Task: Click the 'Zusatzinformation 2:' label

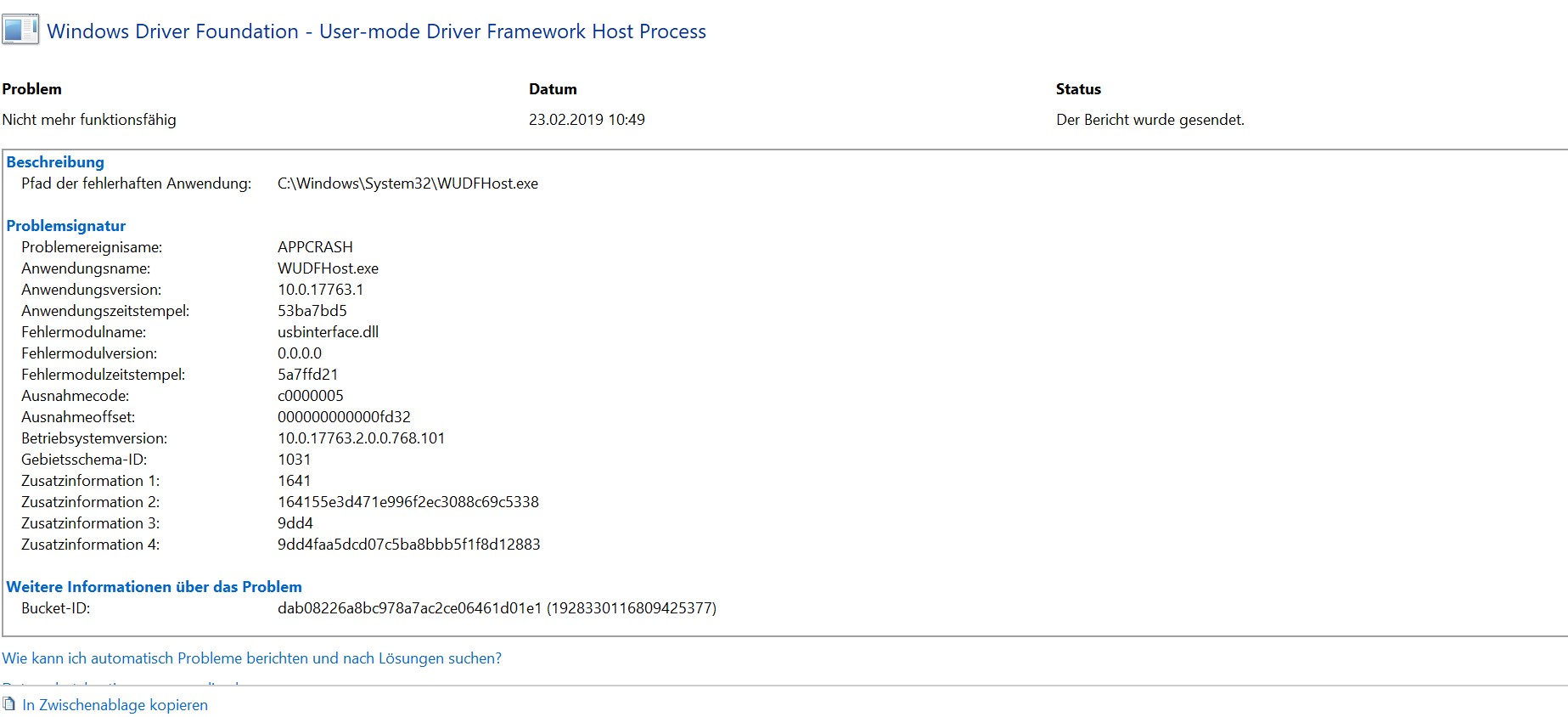Action: tap(90, 502)
